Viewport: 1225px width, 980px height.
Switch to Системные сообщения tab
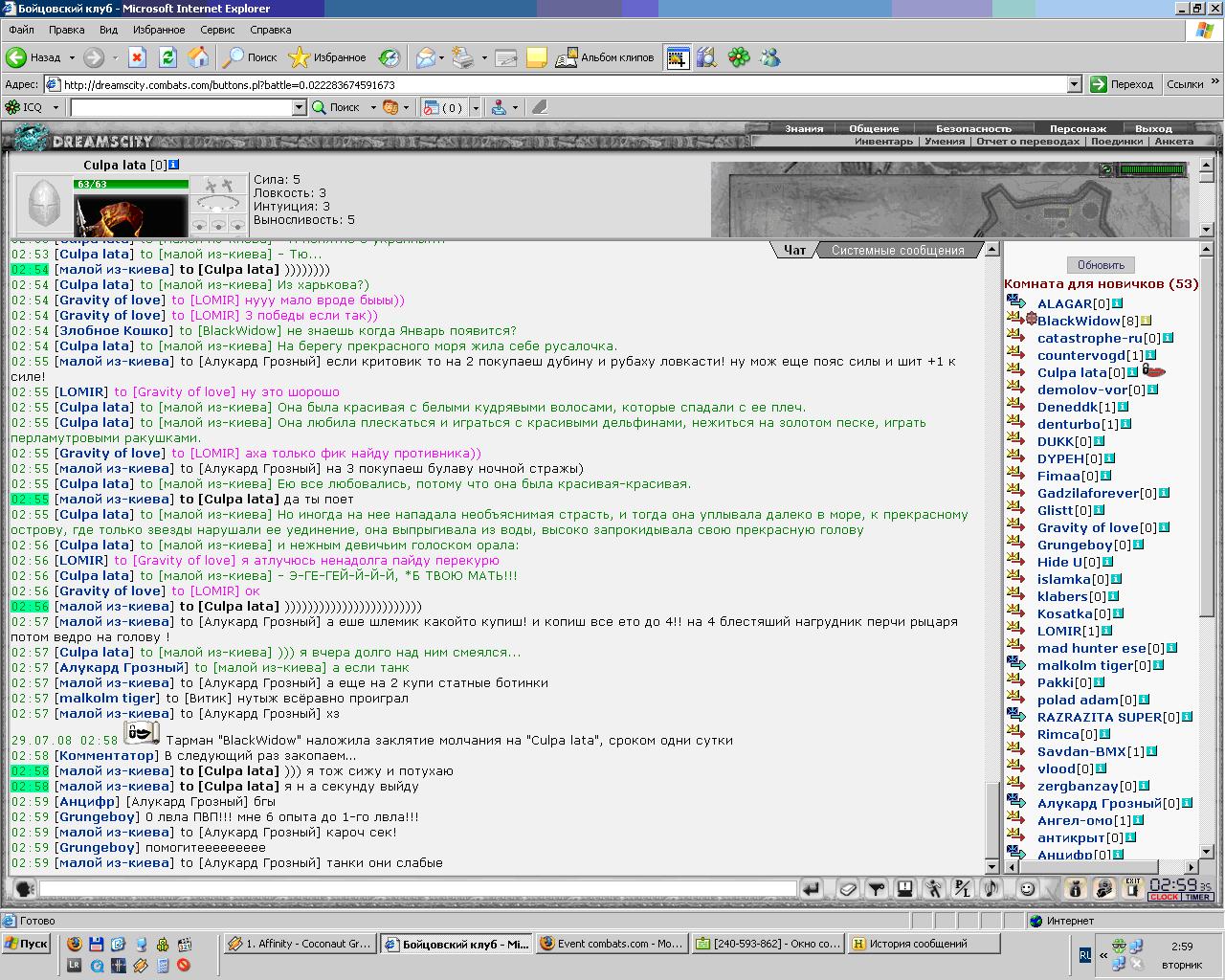tap(898, 250)
